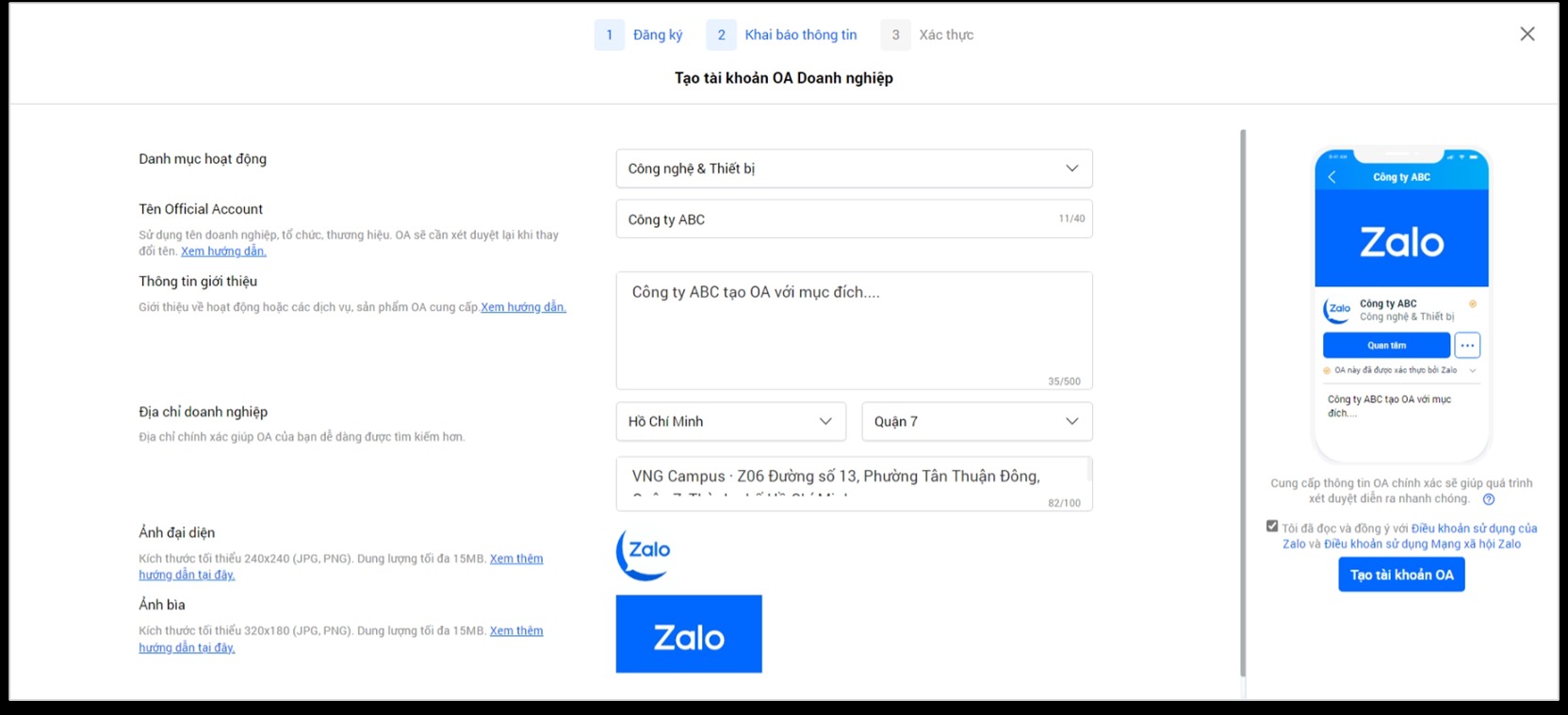Click the Zalo cover image thumbnail
Screen dimensions: 1568x715
tap(689, 634)
